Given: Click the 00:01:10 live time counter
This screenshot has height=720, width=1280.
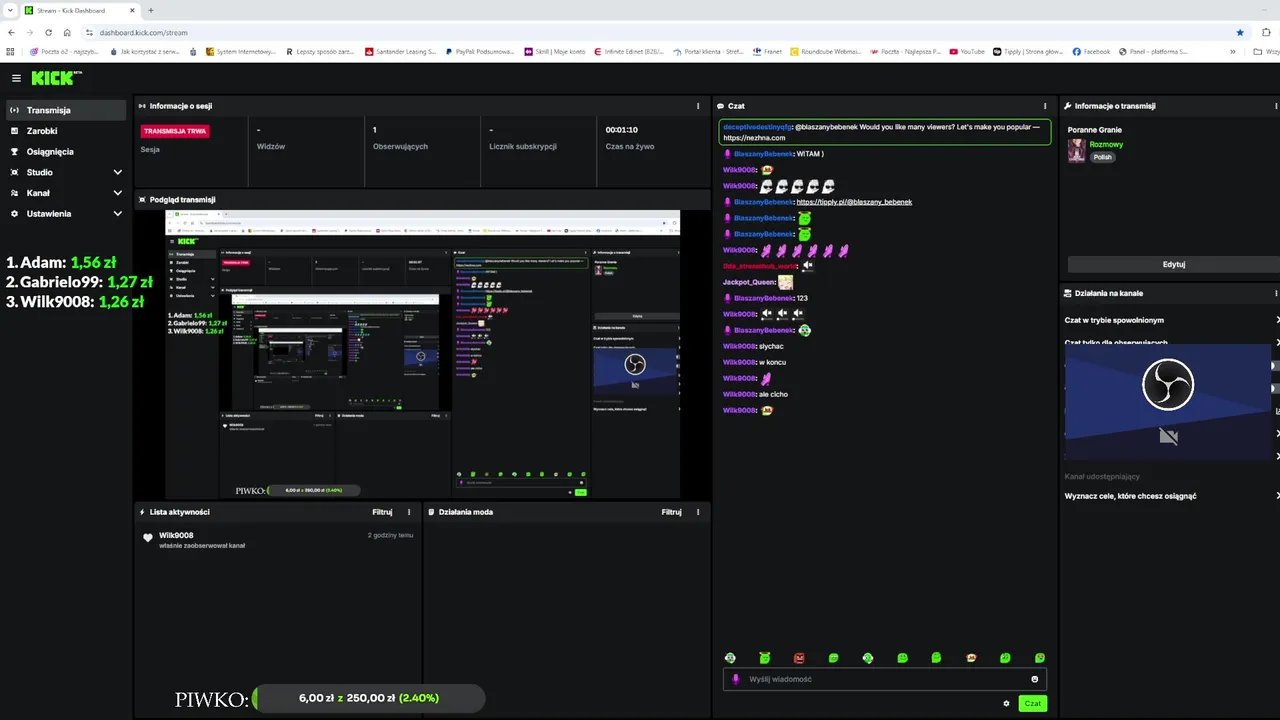Looking at the screenshot, I should click(x=621, y=130).
